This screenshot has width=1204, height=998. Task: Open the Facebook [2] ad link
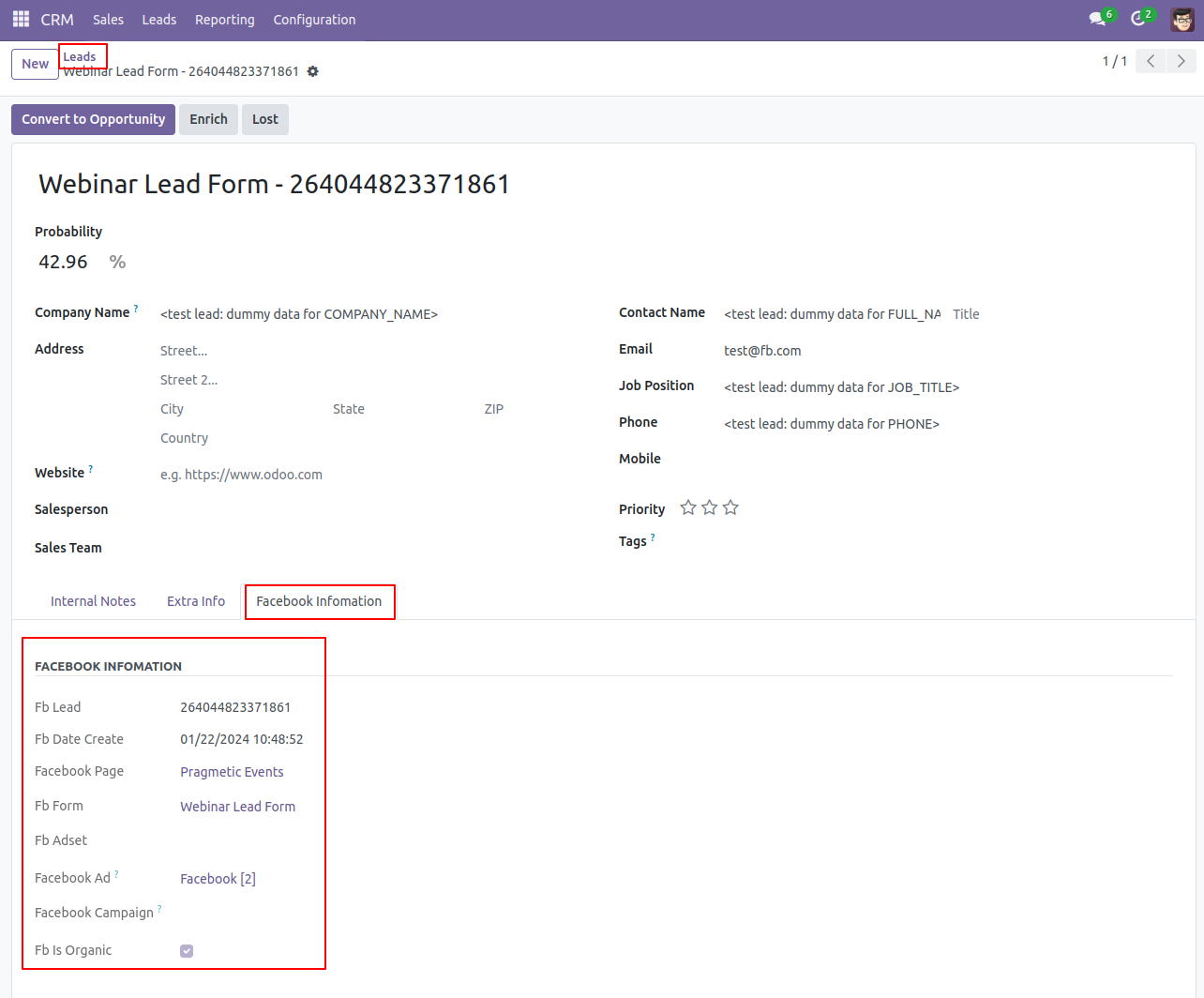218,879
